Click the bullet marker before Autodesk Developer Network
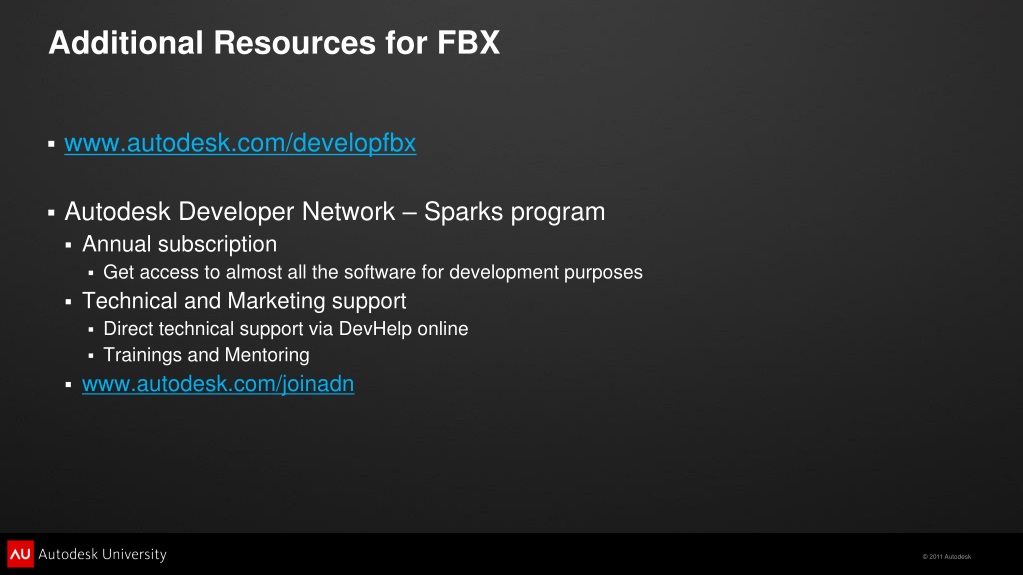Image resolution: width=1023 pixels, height=575 pixels. click(x=51, y=212)
